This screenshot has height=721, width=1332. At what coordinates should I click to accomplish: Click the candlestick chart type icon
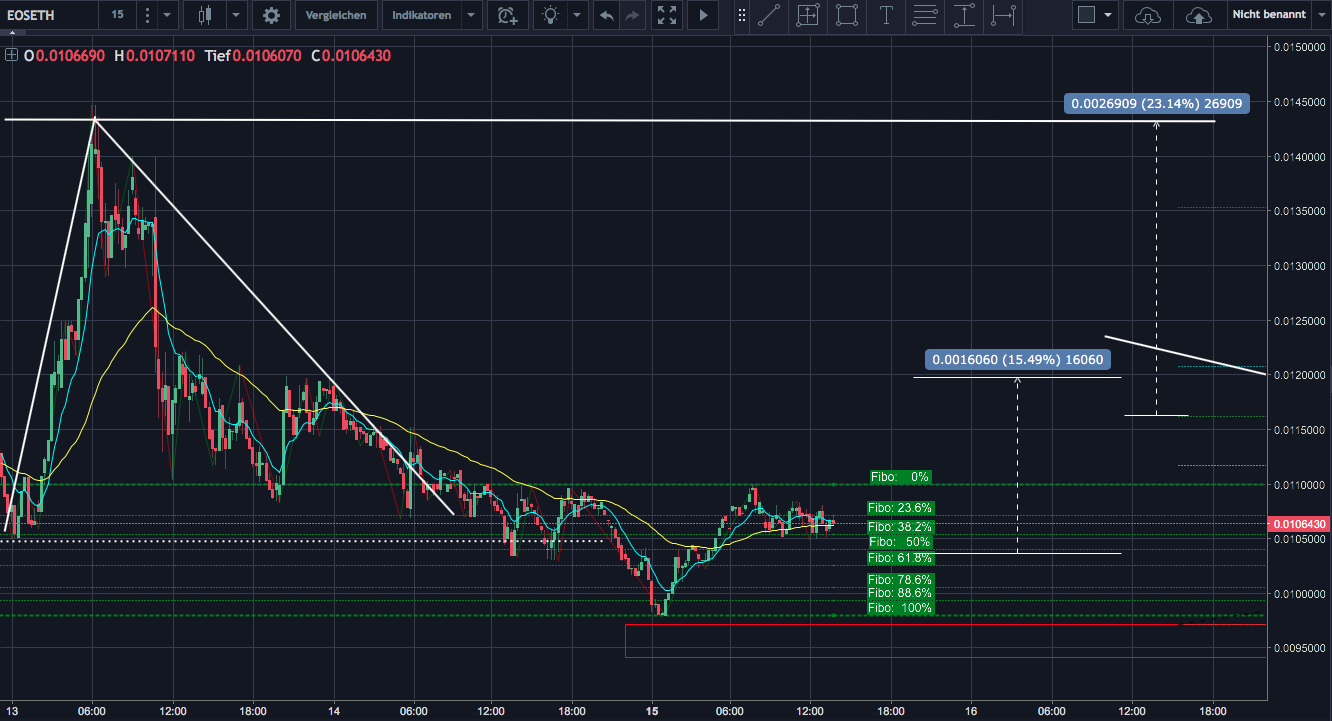[x=206, y=15]
